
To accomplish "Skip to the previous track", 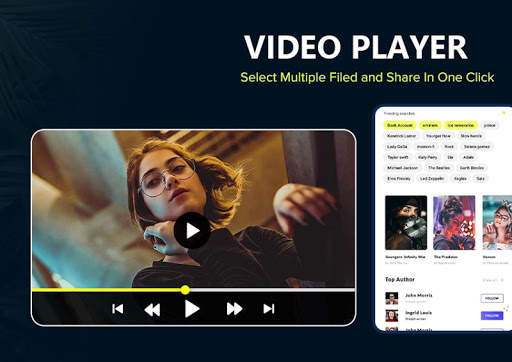I will pos(118,309).
